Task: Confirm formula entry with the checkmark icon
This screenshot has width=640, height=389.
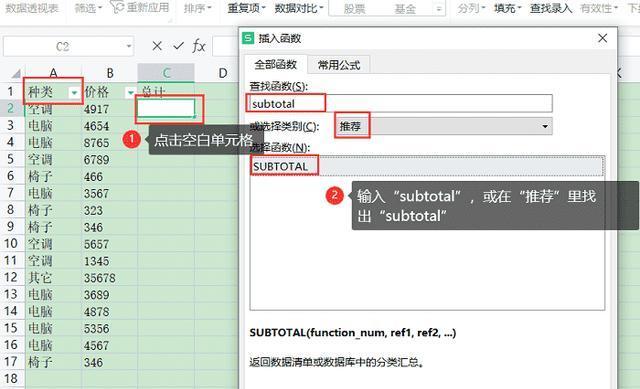Action: (178, 46)
